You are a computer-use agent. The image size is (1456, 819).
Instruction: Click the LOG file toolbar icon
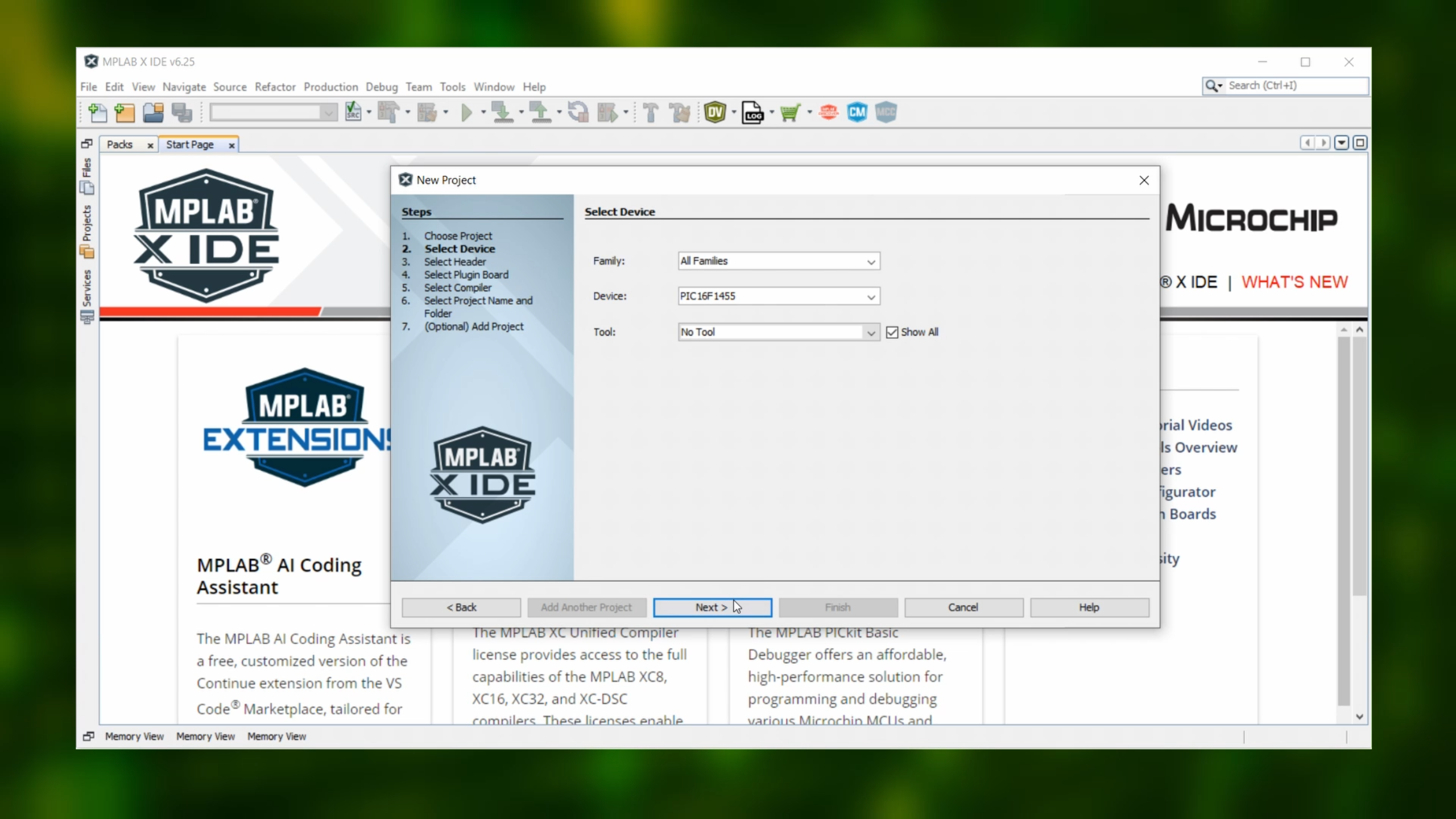pos(752,113)
